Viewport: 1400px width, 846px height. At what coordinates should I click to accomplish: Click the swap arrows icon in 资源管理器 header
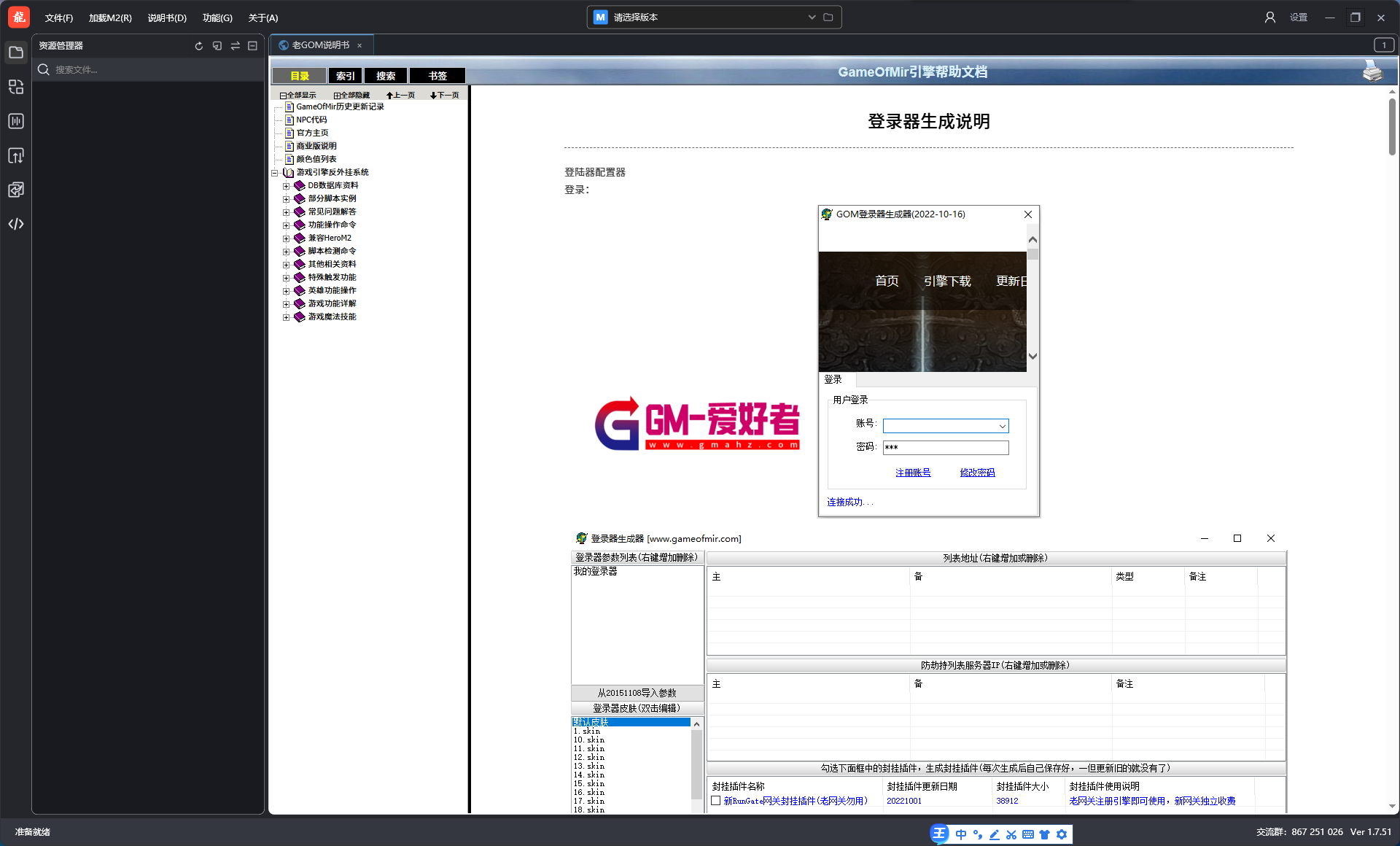tap(235, 46)
